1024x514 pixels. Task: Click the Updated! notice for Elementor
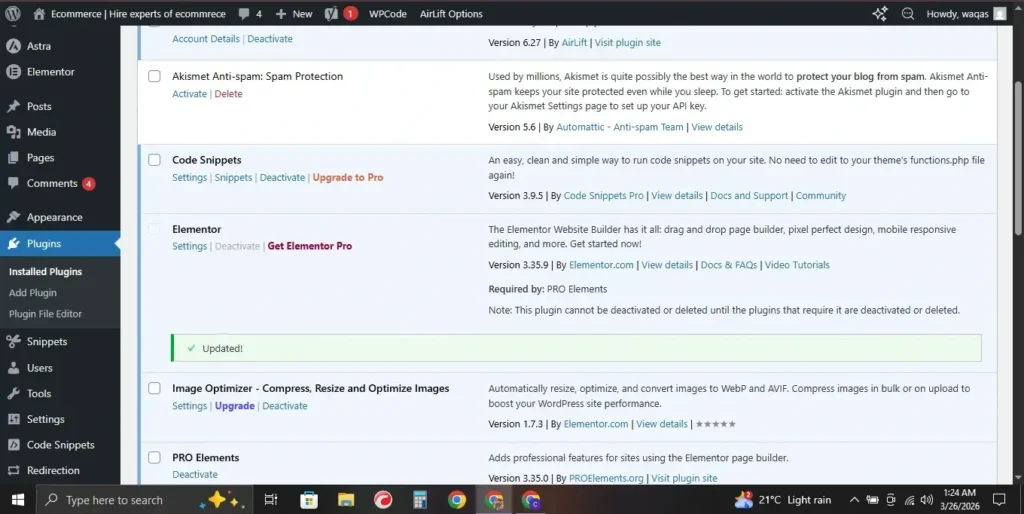pos(576,348)
